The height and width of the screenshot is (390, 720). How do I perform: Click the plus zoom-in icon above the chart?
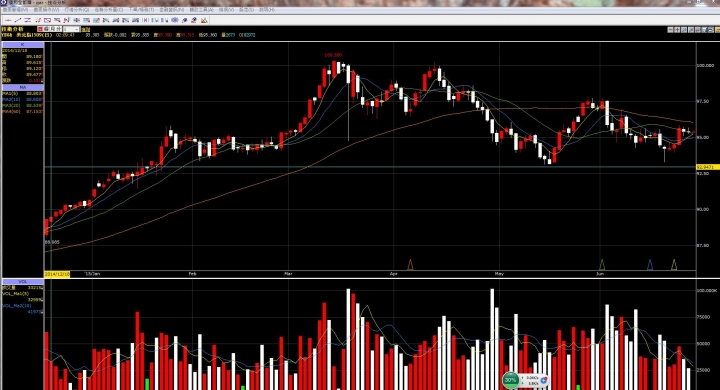677,29
